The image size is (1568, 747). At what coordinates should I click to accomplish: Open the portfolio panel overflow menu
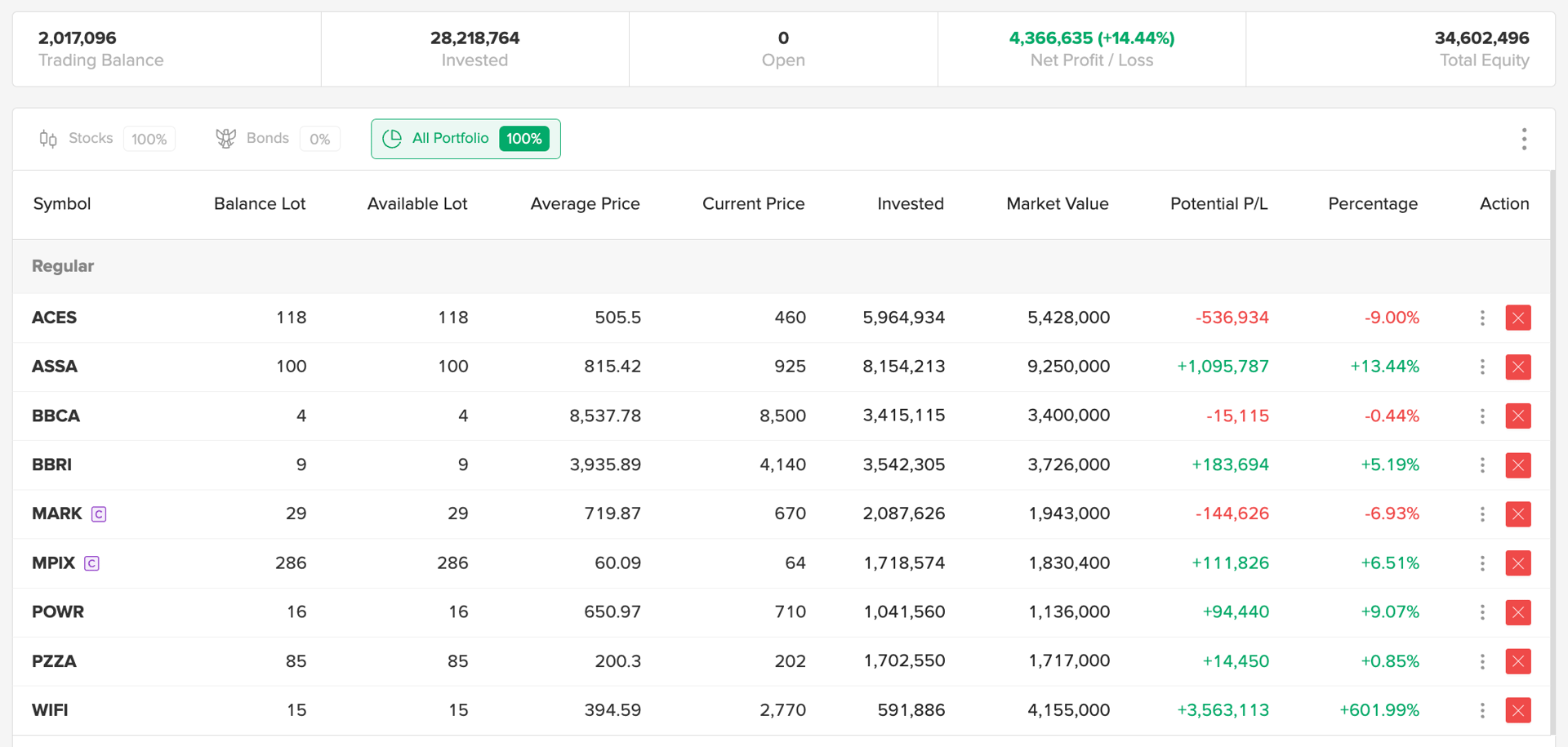click(x=1524, y=139)
